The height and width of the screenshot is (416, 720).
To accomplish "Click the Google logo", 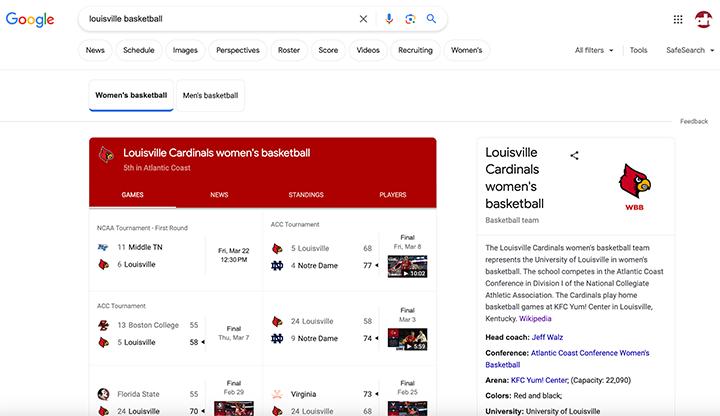I will pyautogui.click(x=30, y=19).
